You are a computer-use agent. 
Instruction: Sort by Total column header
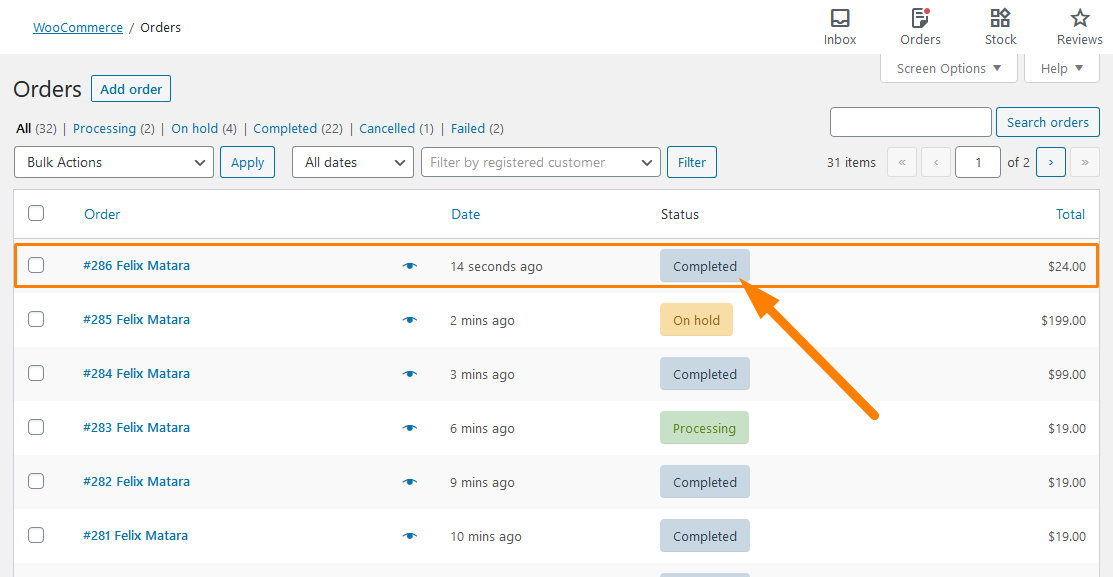coord(1070,214)
